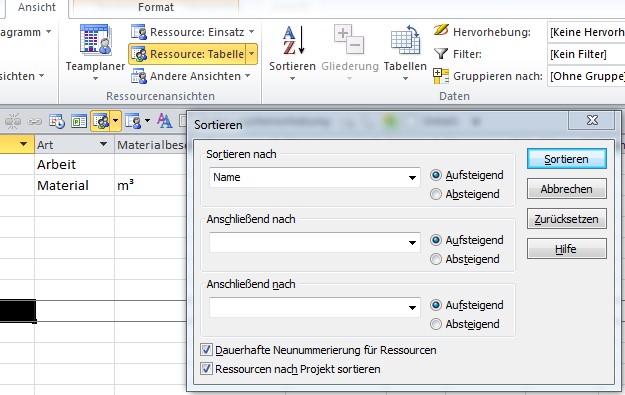Screen dimensions: 625x395
Task: Open the filter arrow left of Art column
Action: [x=24, y=144]
